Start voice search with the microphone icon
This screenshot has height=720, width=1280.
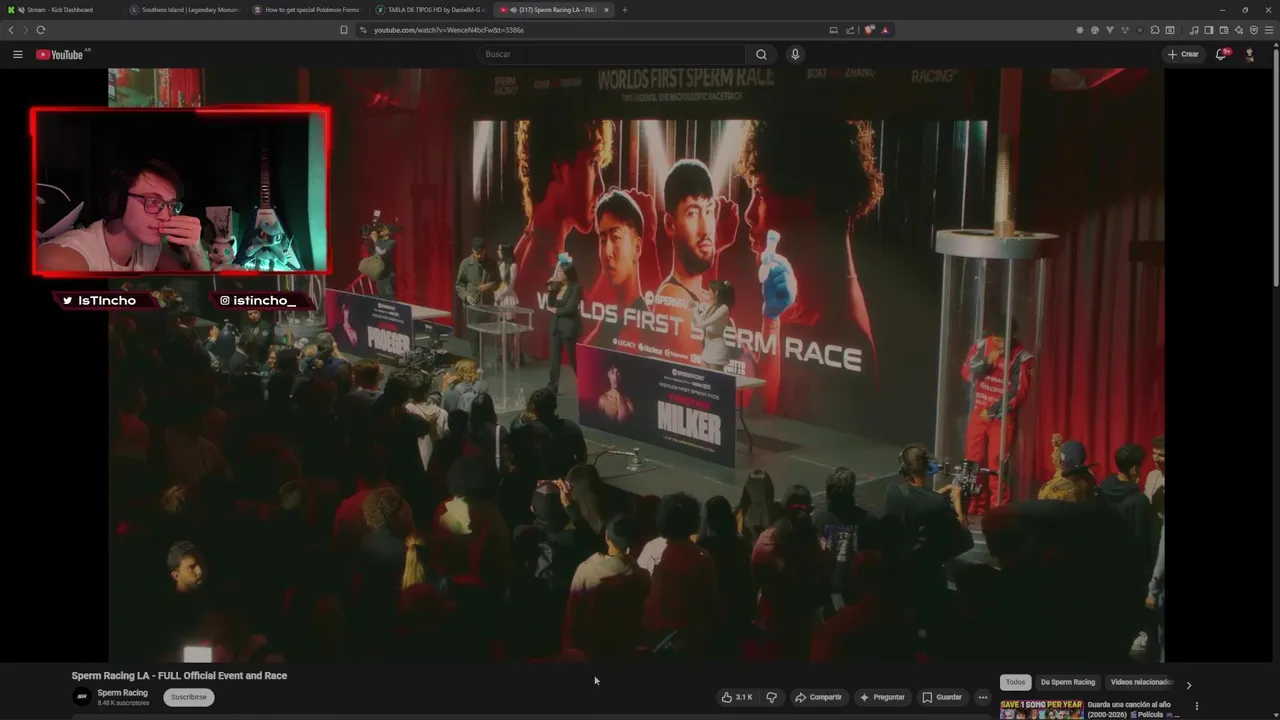point(795,54)
